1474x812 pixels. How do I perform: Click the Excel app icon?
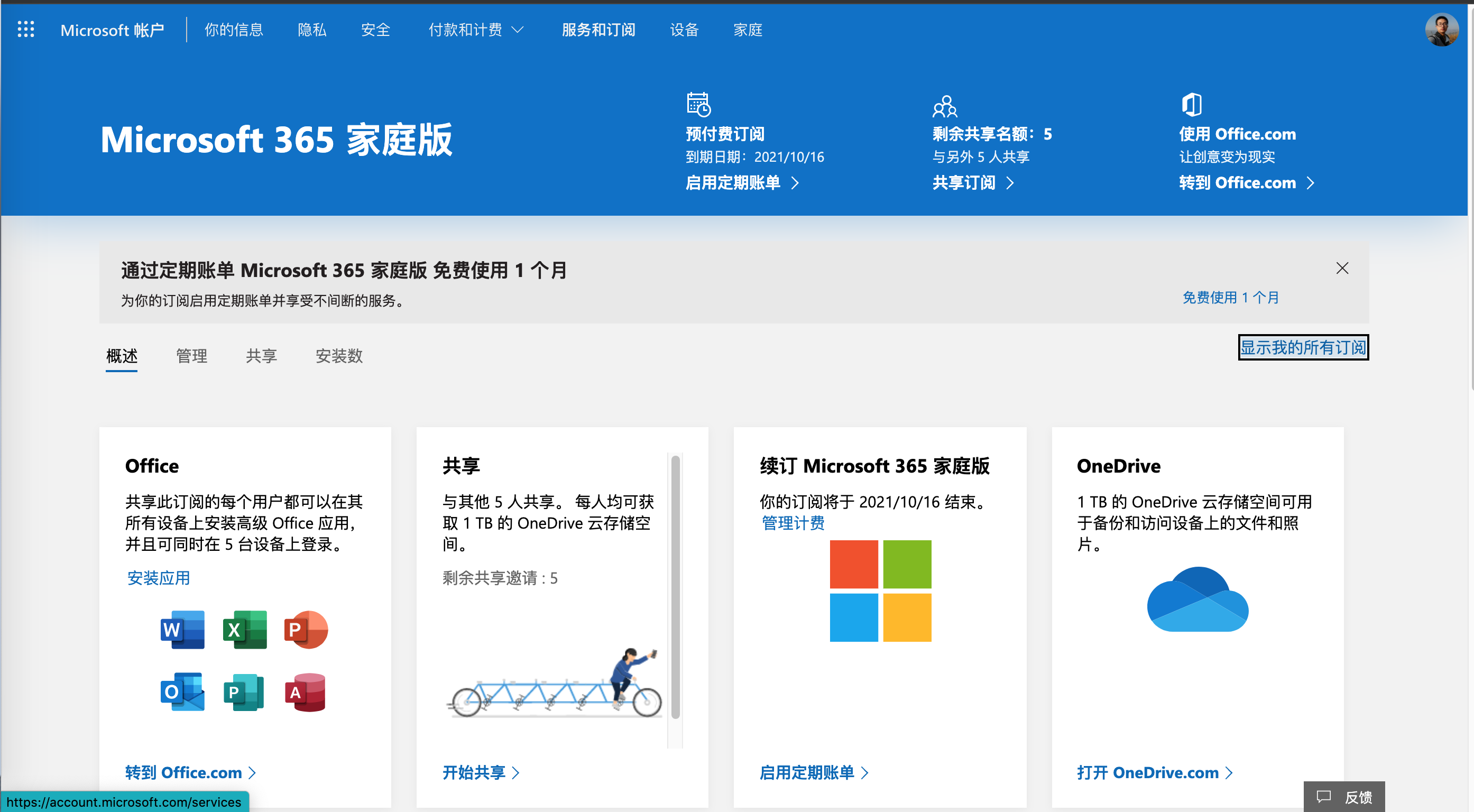point(244,630)
